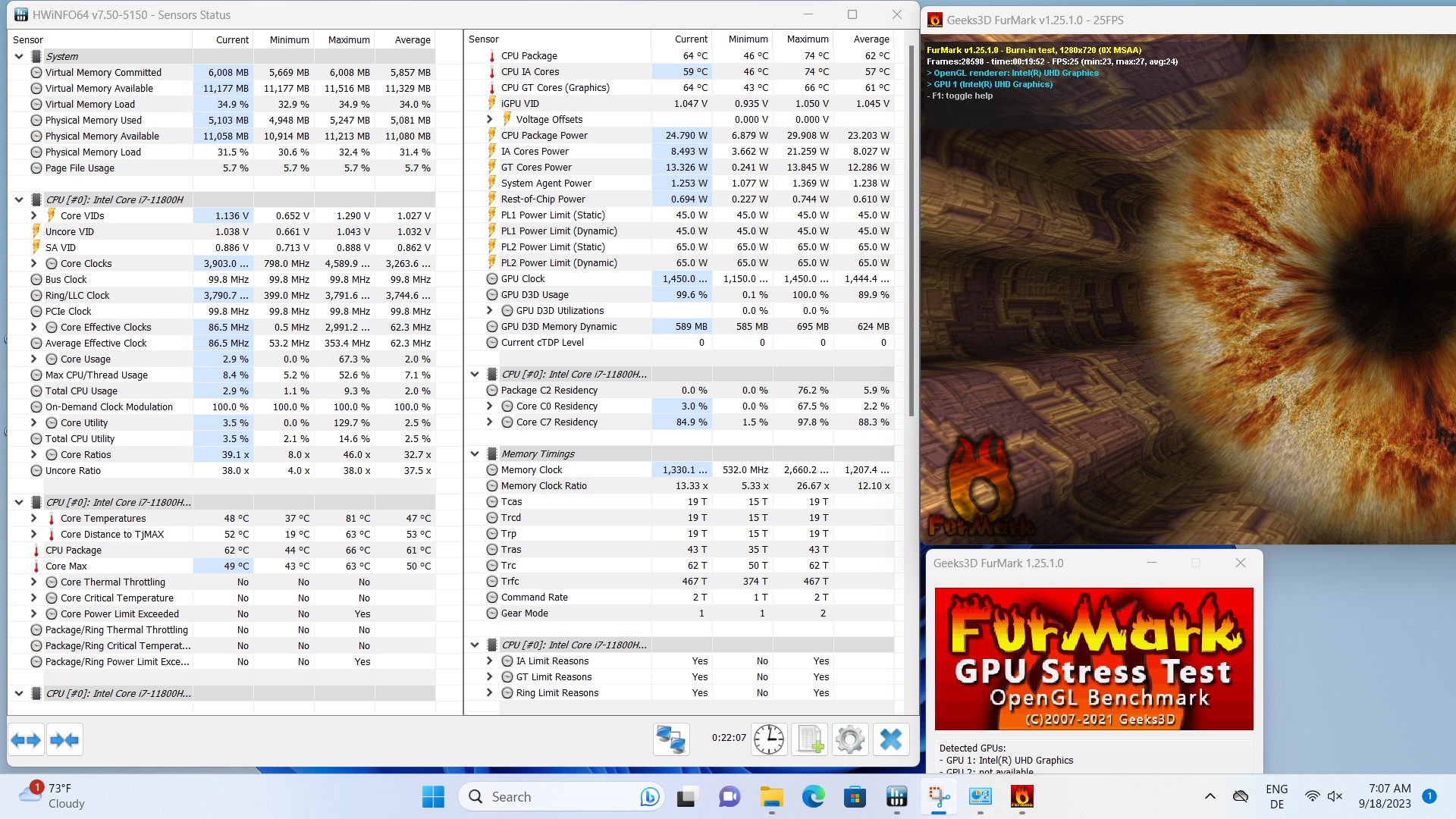This screenshot has width=1456, height=819.
Task: Select the Page File Usage row
Action: point(221,168)
